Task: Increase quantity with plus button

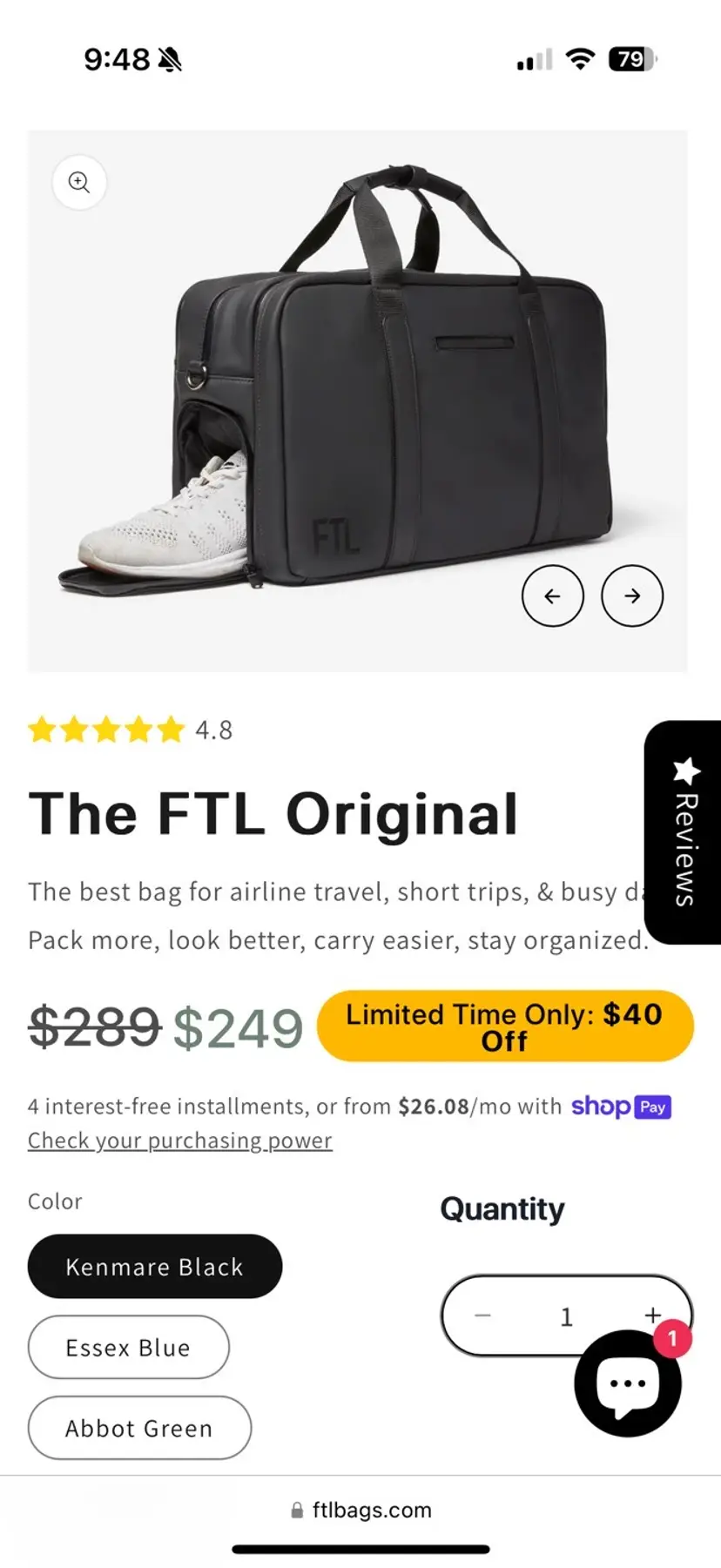Action: click(652, 1315)
